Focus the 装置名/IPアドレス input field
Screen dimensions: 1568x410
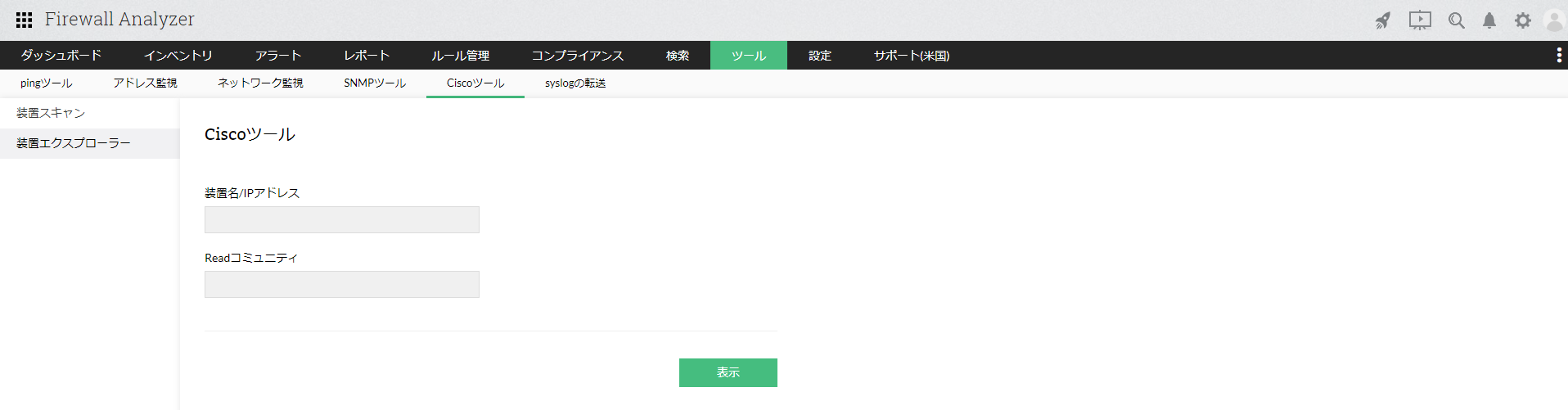(x=342, y=219)
